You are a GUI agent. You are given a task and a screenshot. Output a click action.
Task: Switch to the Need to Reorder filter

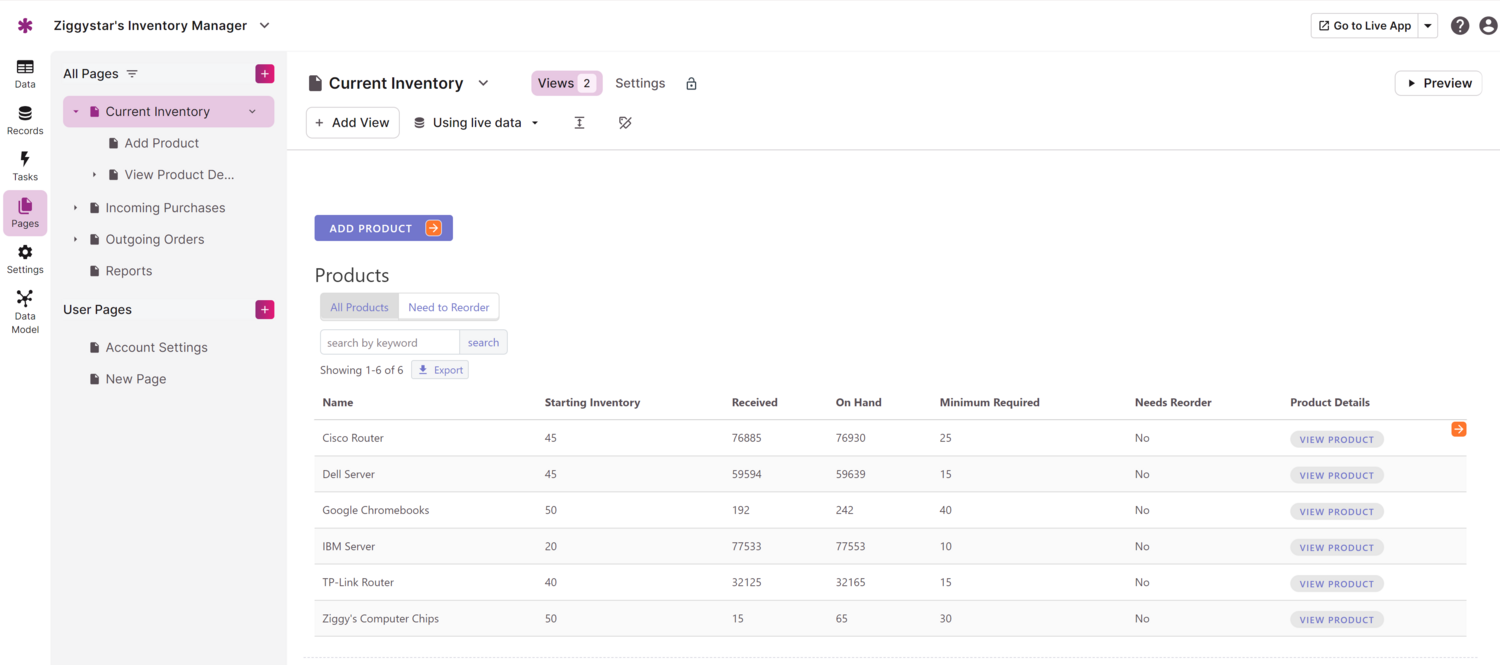click(x=448, y=307)
